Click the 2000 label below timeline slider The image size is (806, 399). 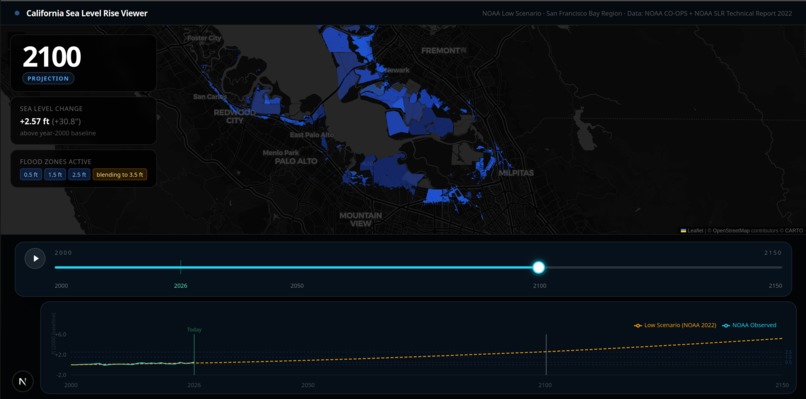tap(62, 286)
